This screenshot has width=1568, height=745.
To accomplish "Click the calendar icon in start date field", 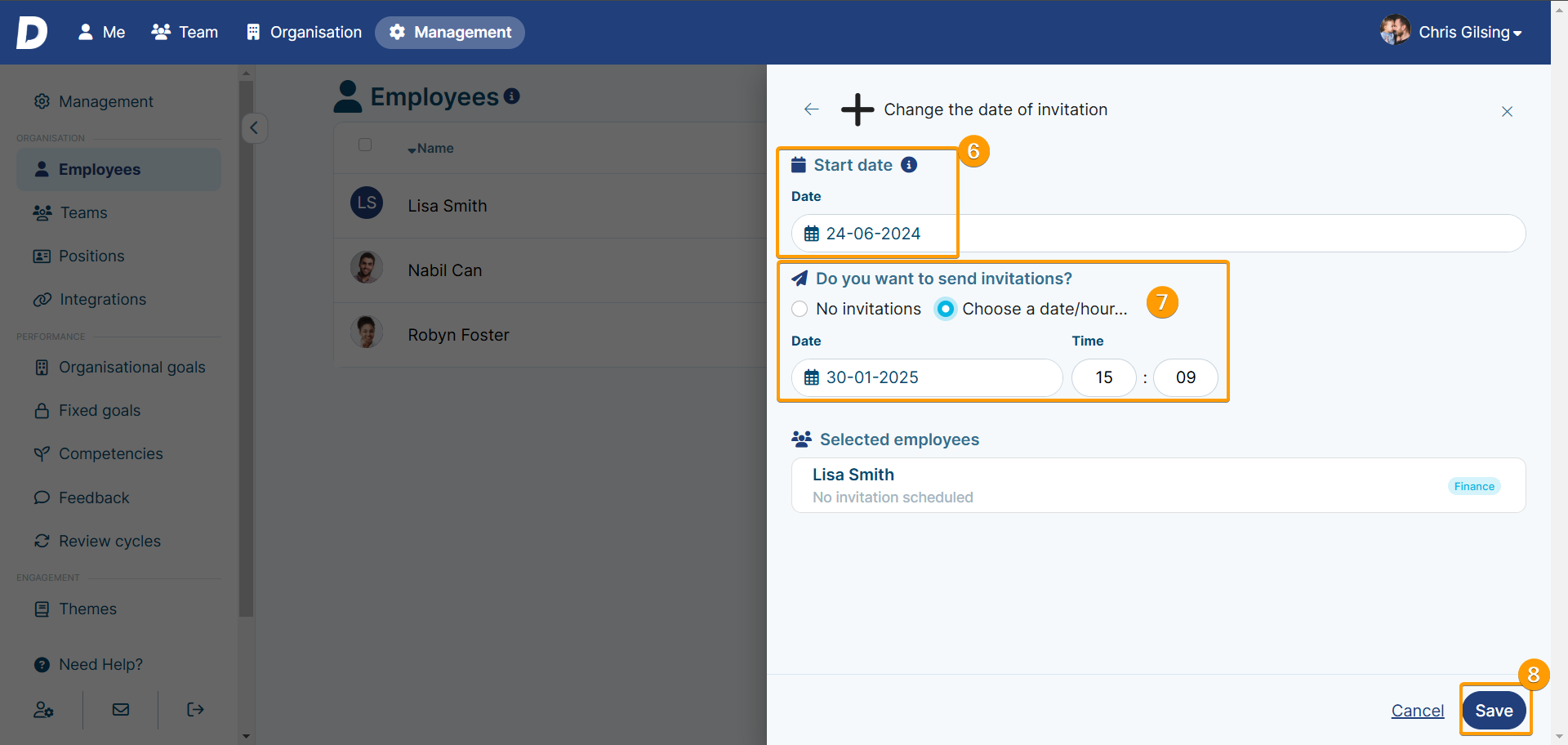I will (812, 234).
